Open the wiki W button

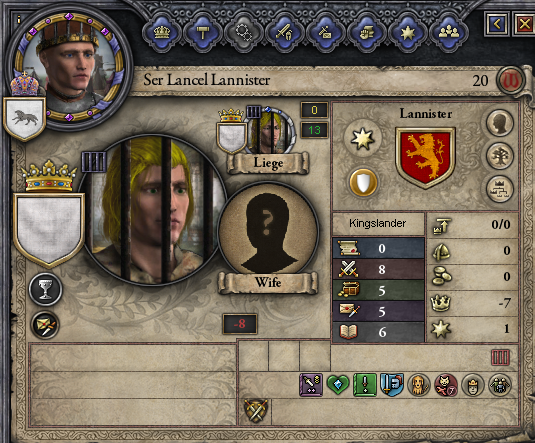510,81
